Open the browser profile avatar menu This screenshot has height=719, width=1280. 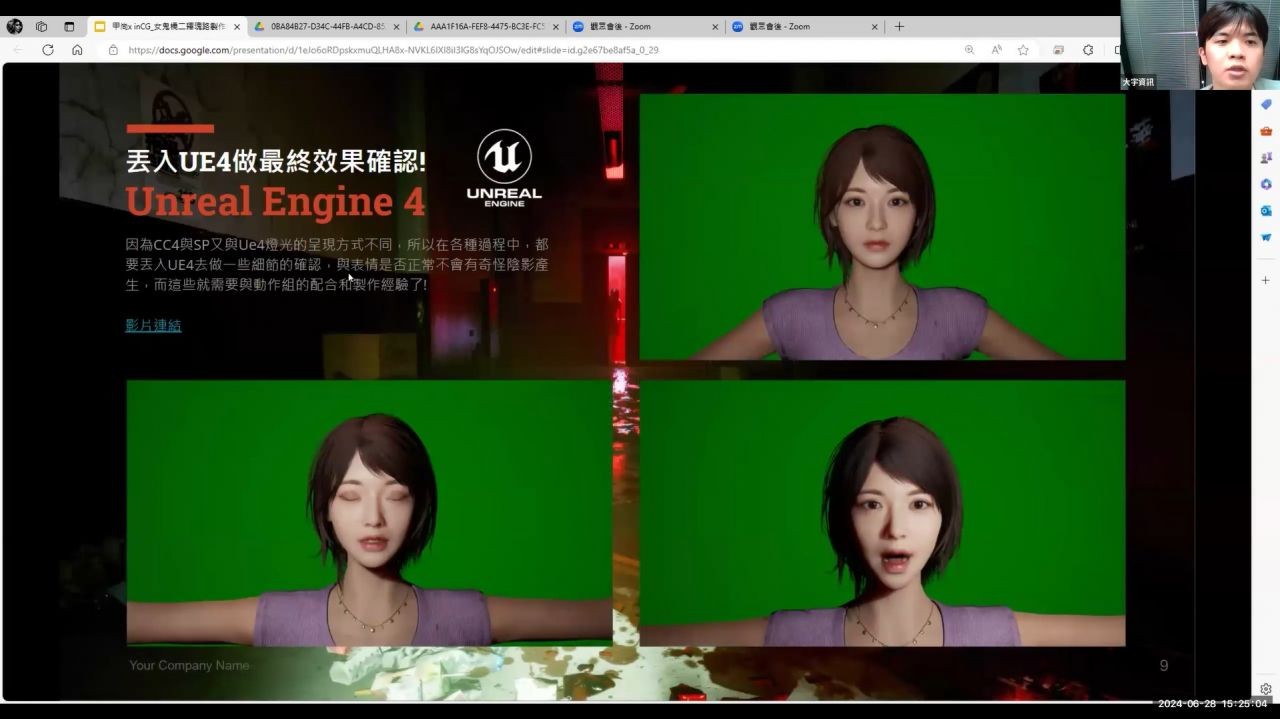[14, 27]
